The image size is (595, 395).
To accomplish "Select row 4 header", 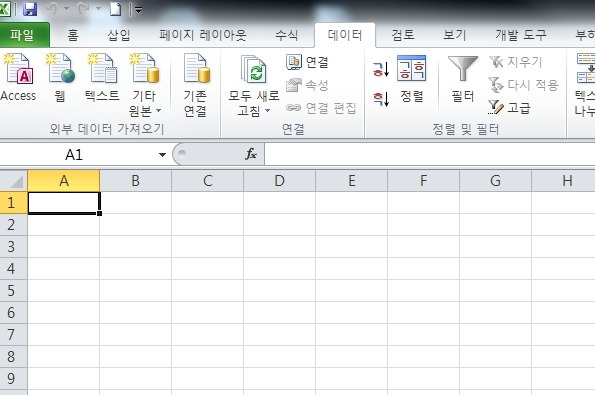I will coord(14,269).
